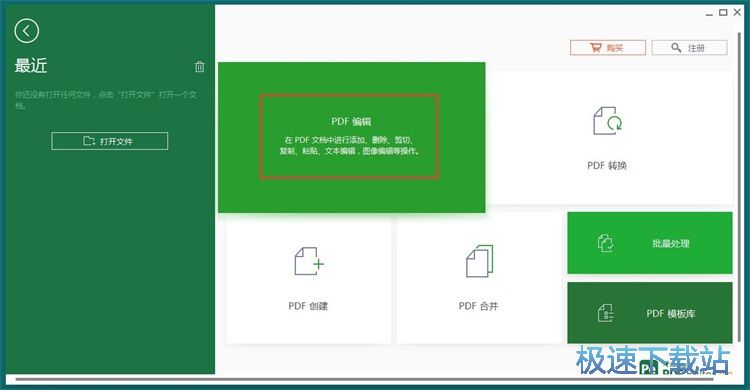Select the PDF 创建 label
The width and height of the screenshot is (750, 390).
(x=308, y=306)
